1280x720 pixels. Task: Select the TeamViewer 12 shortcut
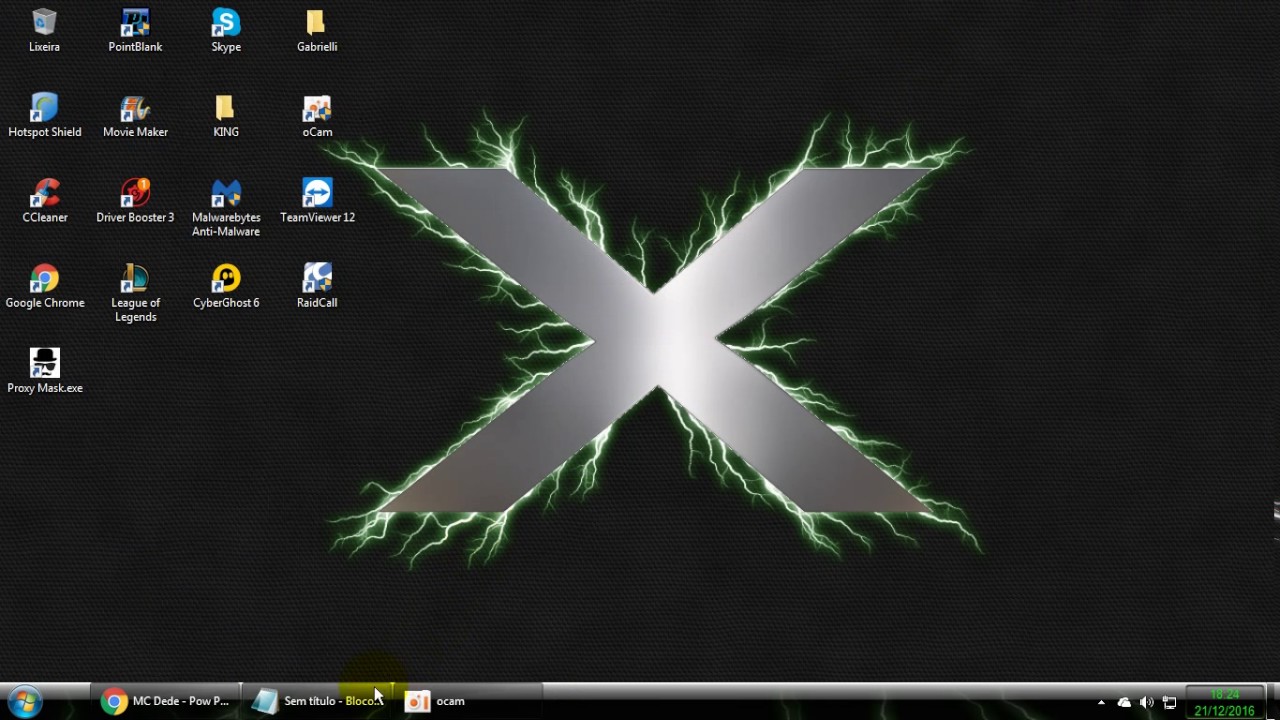point(317,201)
